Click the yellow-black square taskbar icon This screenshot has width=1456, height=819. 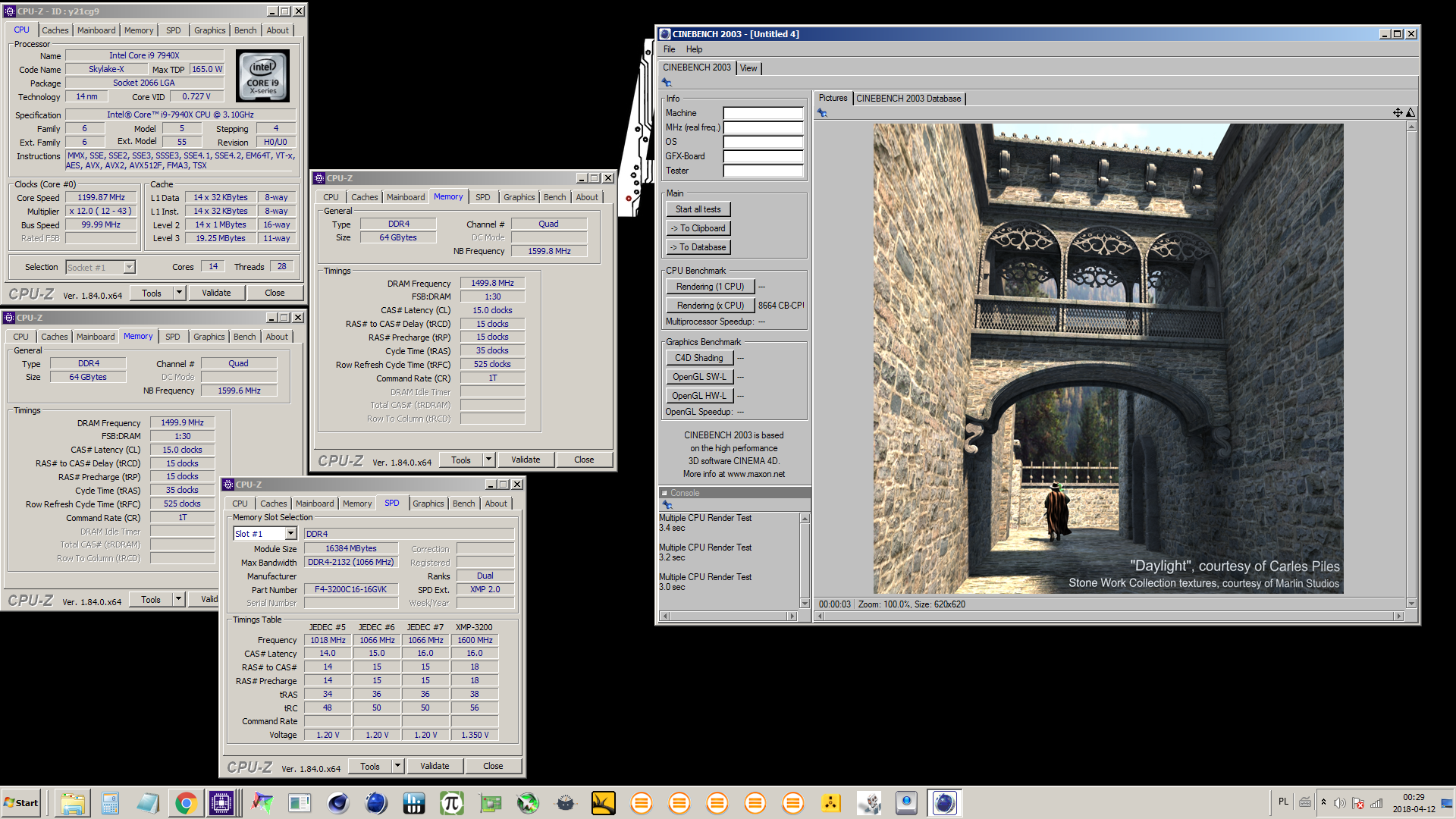point(604,803)
